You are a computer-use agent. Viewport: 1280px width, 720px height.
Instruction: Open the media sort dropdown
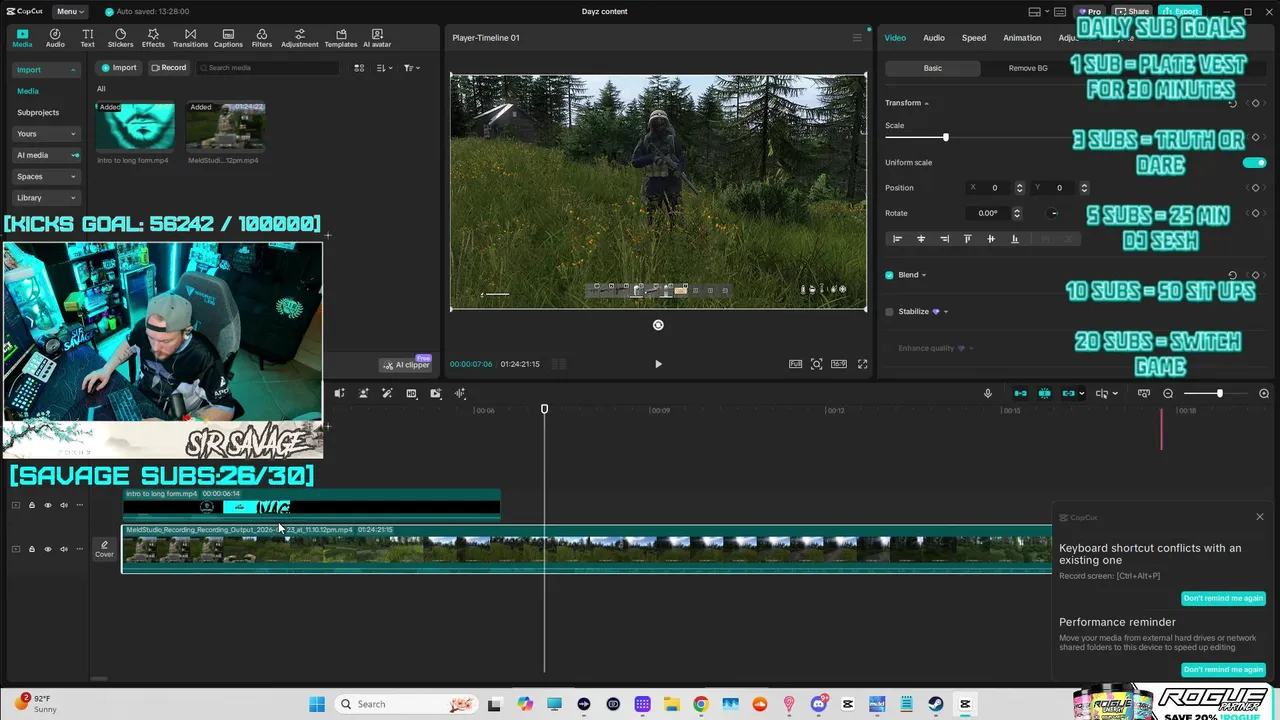[384, 68]
